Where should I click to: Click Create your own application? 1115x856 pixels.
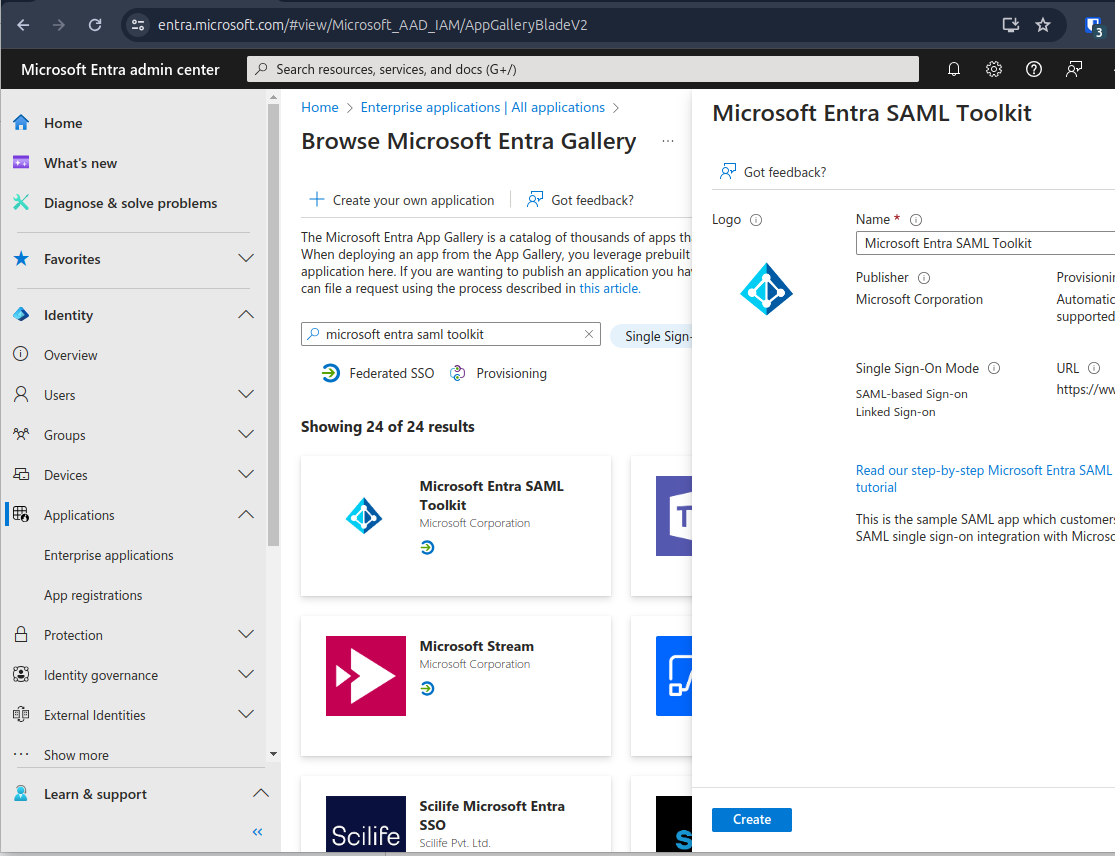tap(402, 200)
